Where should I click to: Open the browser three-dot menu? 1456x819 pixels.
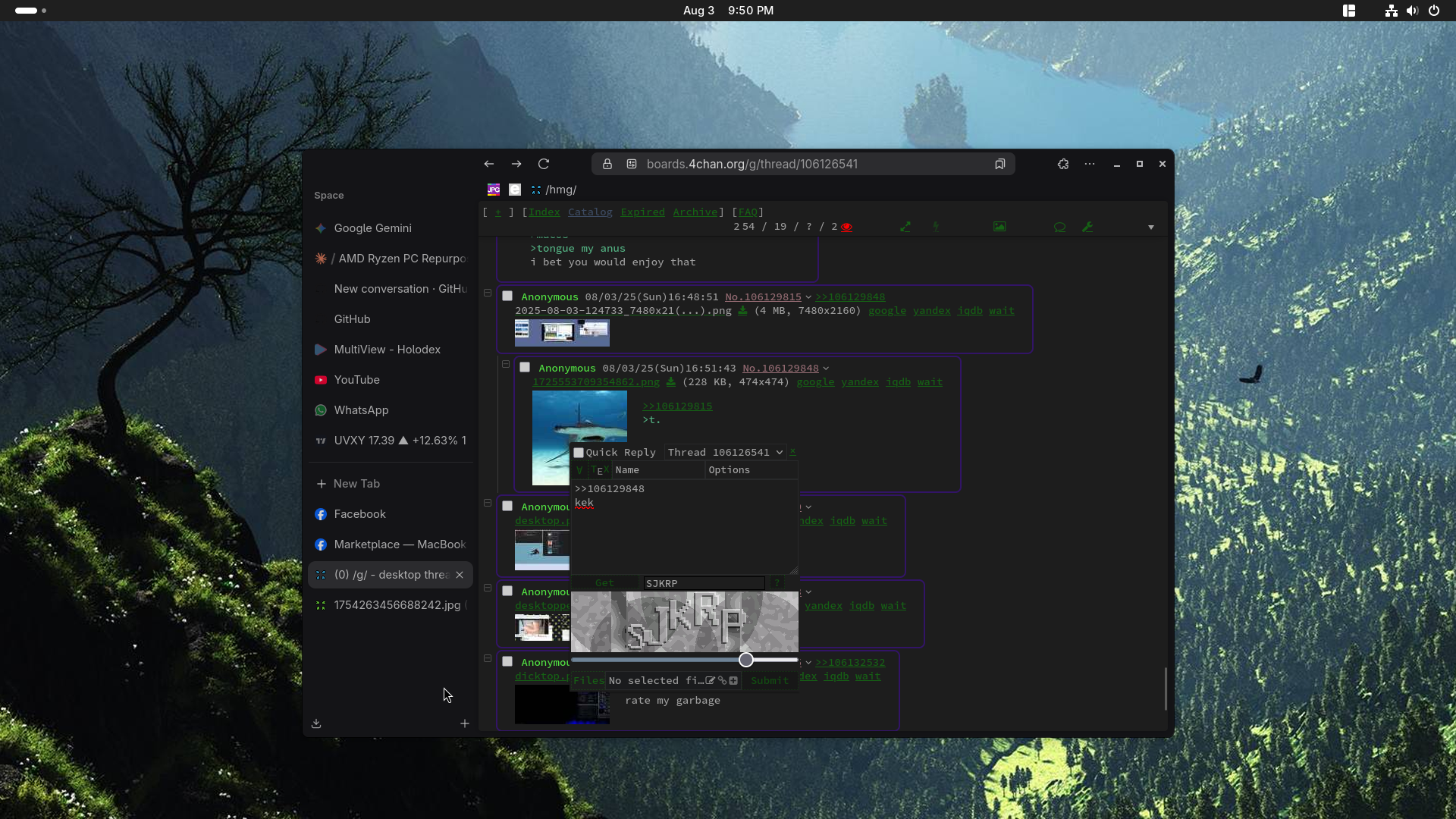pos(1090,164)
